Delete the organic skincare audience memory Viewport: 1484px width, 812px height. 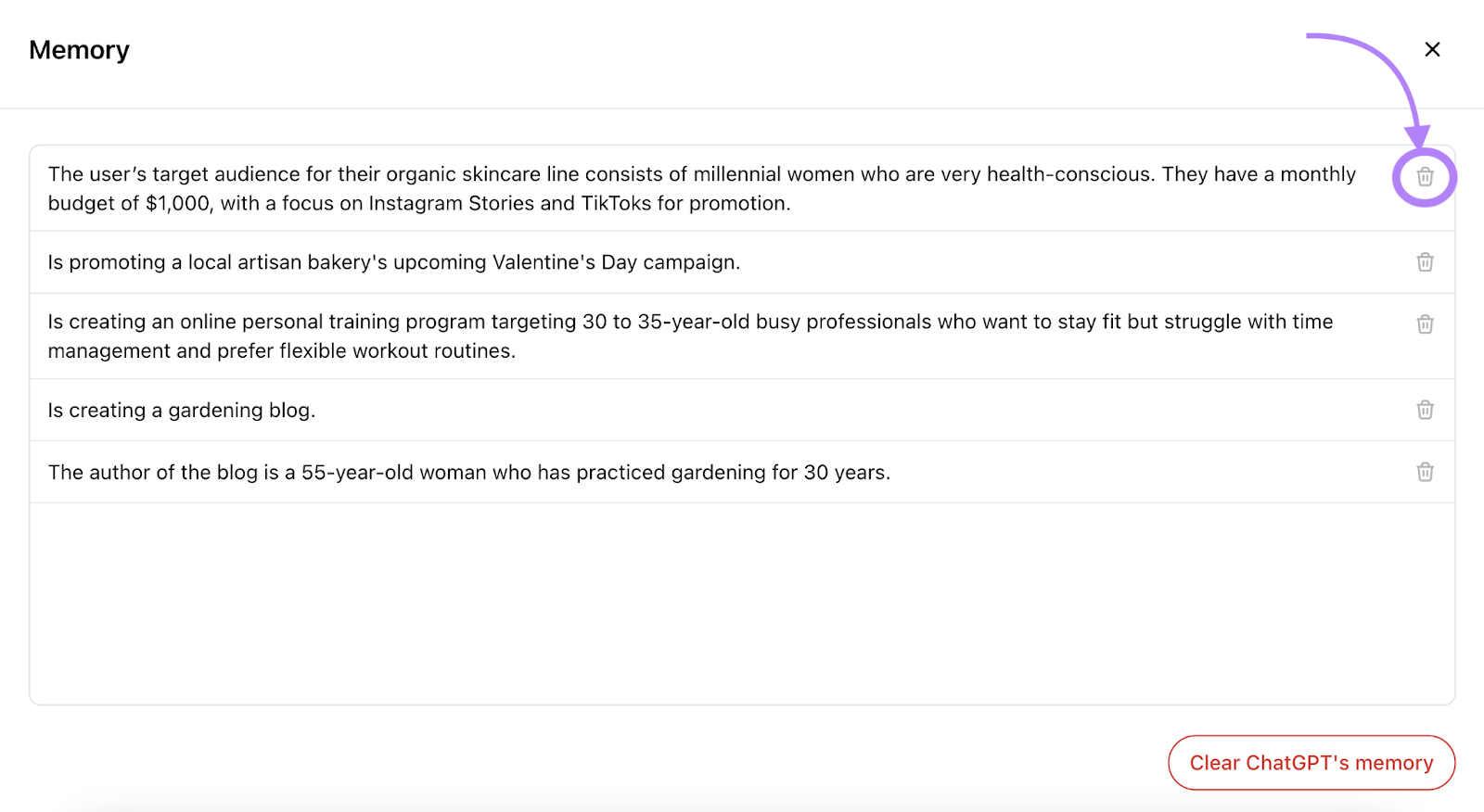click(x=1425, y=176)
